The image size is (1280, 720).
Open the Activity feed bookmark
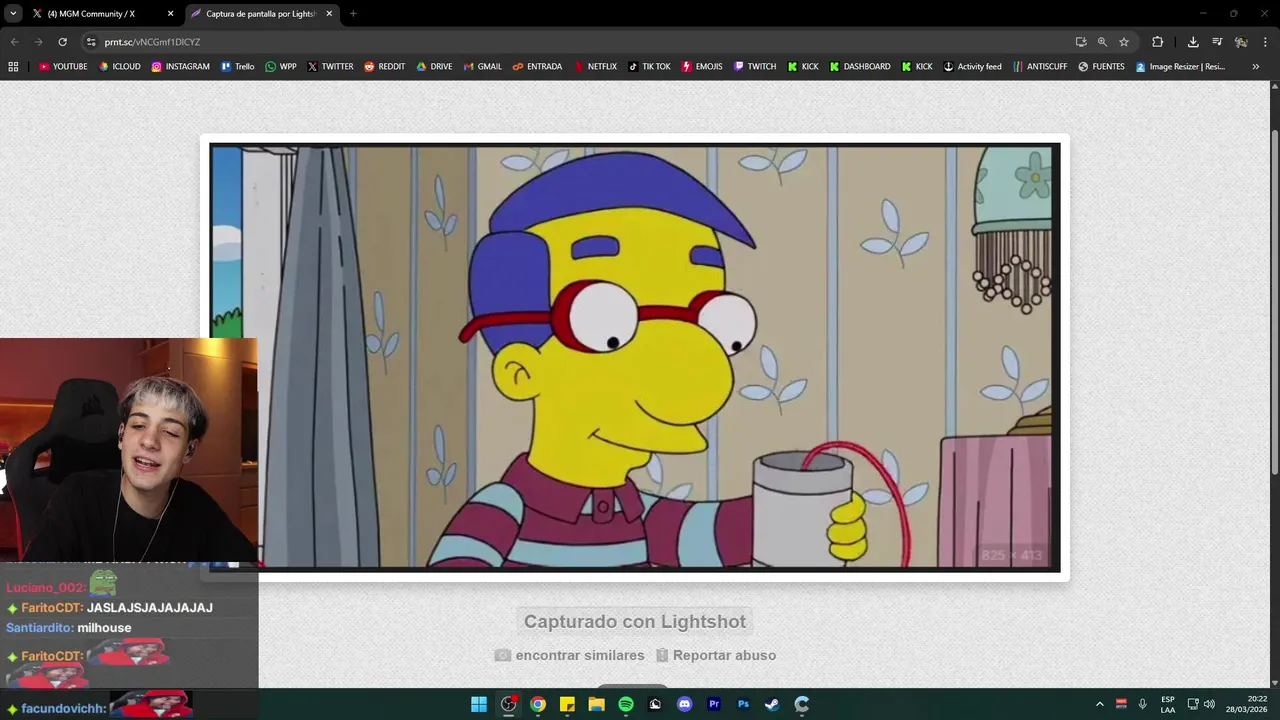pyautogui.click(x=972, y=67)
